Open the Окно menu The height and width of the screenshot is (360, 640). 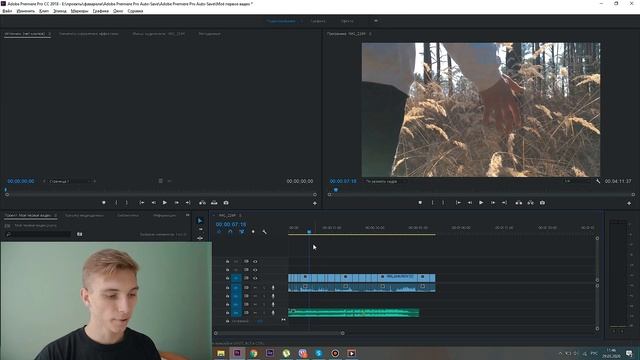coord(118,11)
